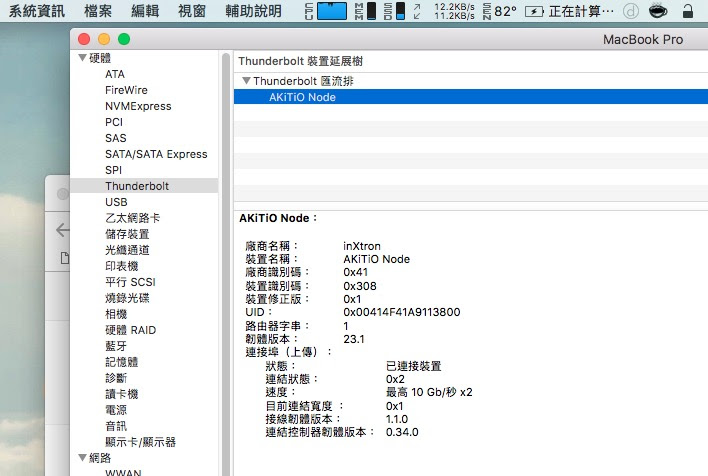Click the SSD disk usage menu bar icon
Viewport: 708px width, 476px height.
pyautogui.click(x=395, y=11)
